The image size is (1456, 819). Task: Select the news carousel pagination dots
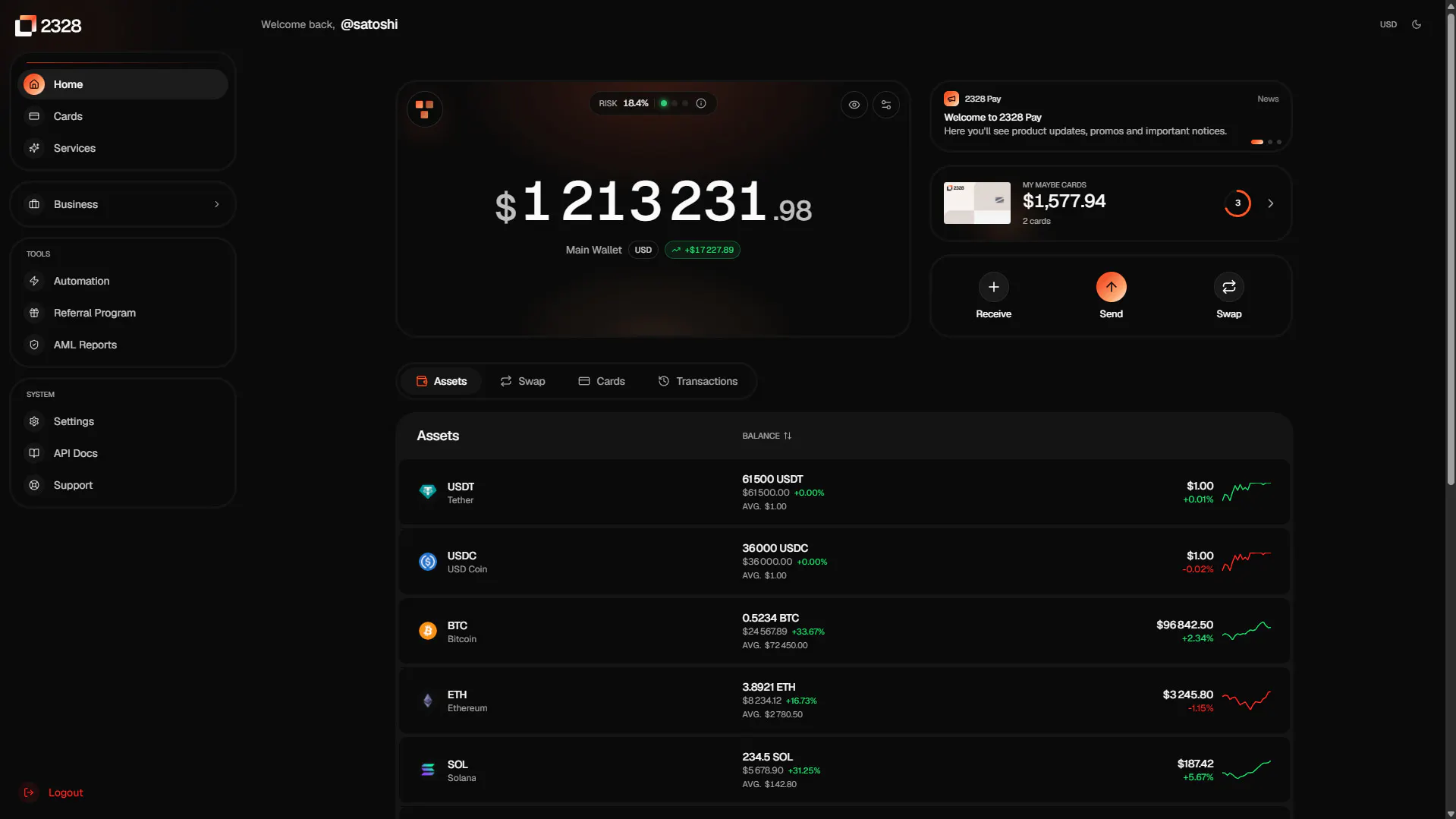(x=1266, y=142)
